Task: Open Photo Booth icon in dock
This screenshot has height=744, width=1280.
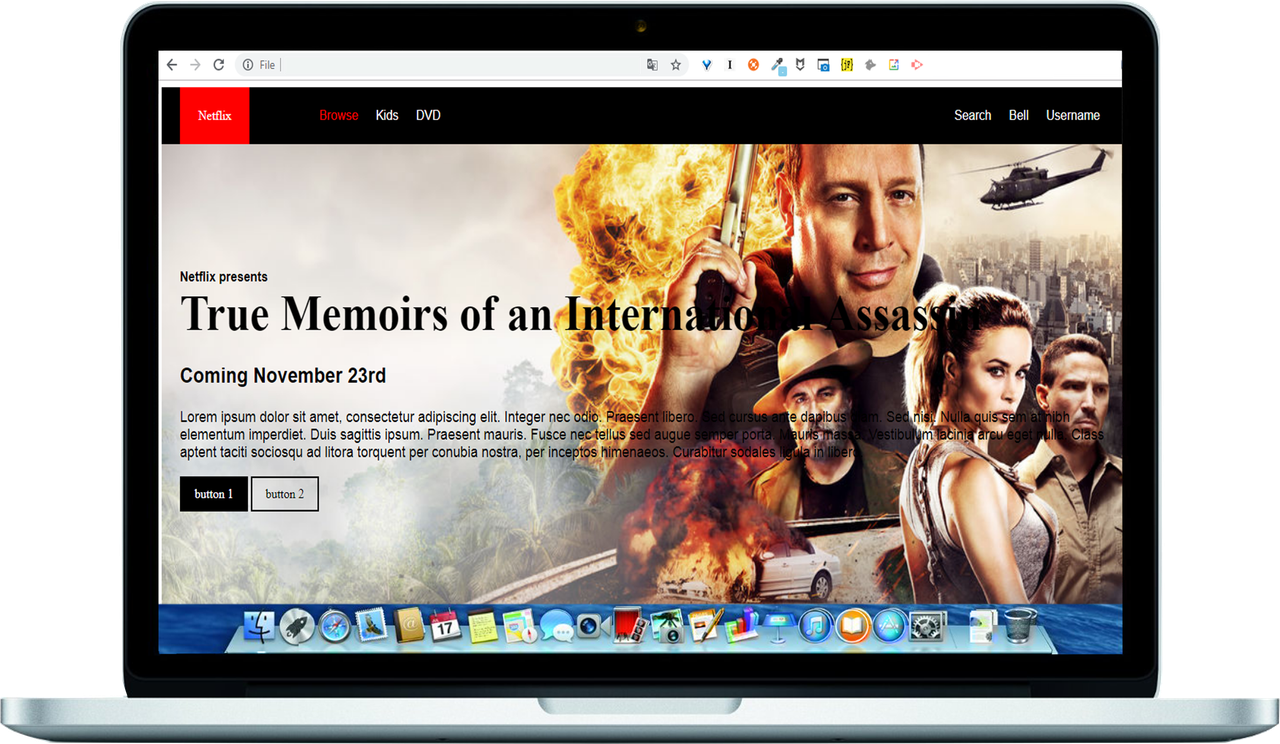Action: (x=629, y=626)
